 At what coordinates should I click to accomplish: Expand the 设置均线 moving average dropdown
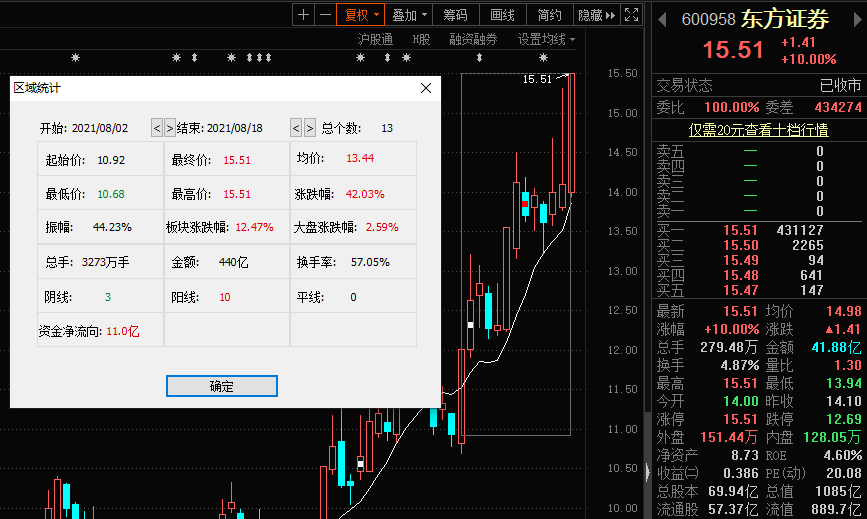click(547, 39)
